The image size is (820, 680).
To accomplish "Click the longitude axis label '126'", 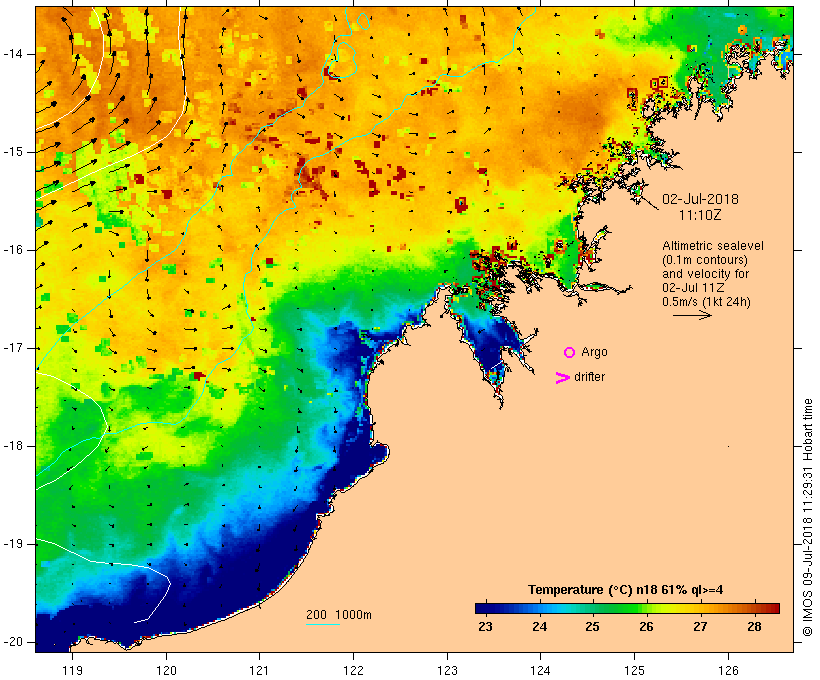I will point(728,670).
